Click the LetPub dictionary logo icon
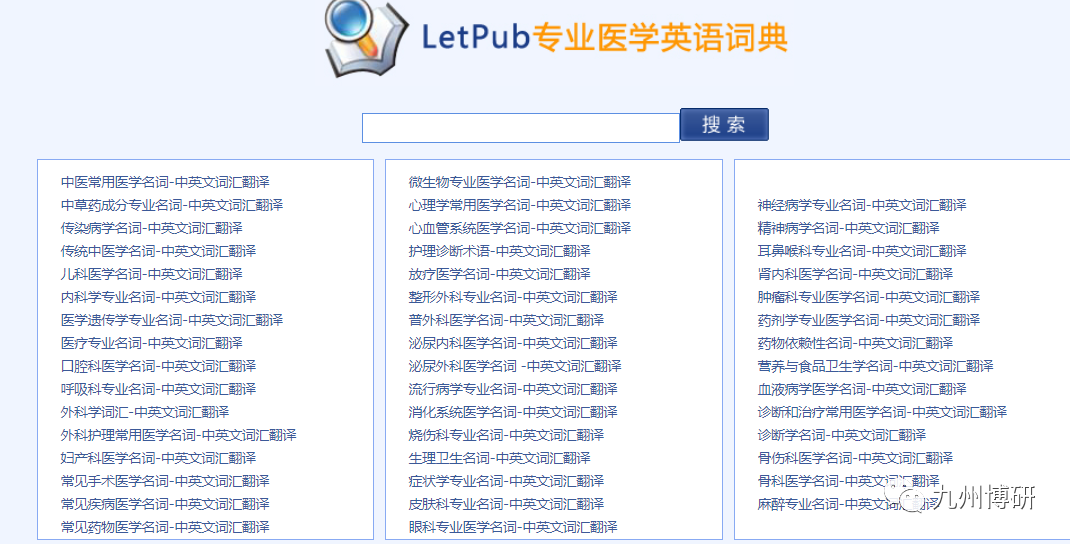The width and height of the screenshot is (1070, 544). coord(366,38)
